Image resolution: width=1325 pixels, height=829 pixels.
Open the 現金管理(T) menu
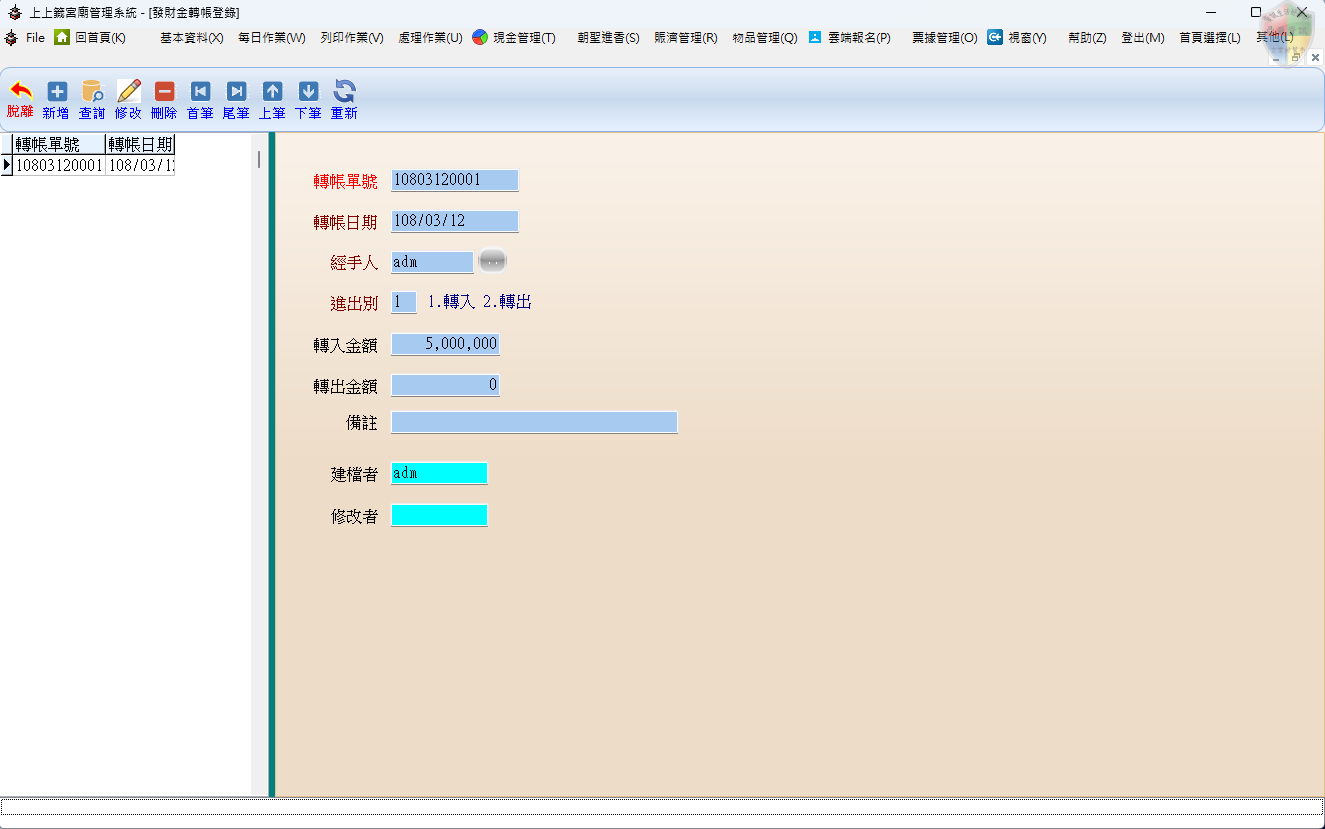tap(514, 38)
